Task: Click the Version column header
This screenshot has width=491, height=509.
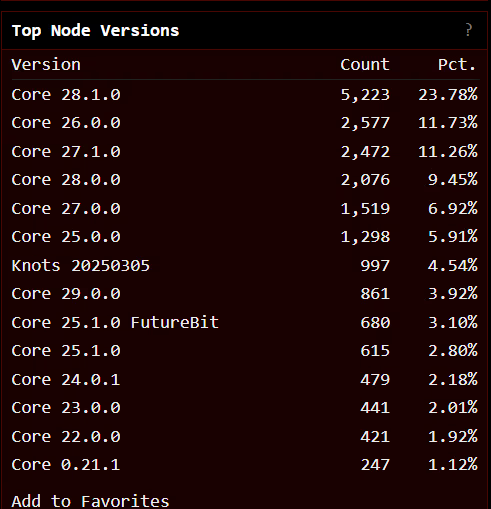Action: 46,64
